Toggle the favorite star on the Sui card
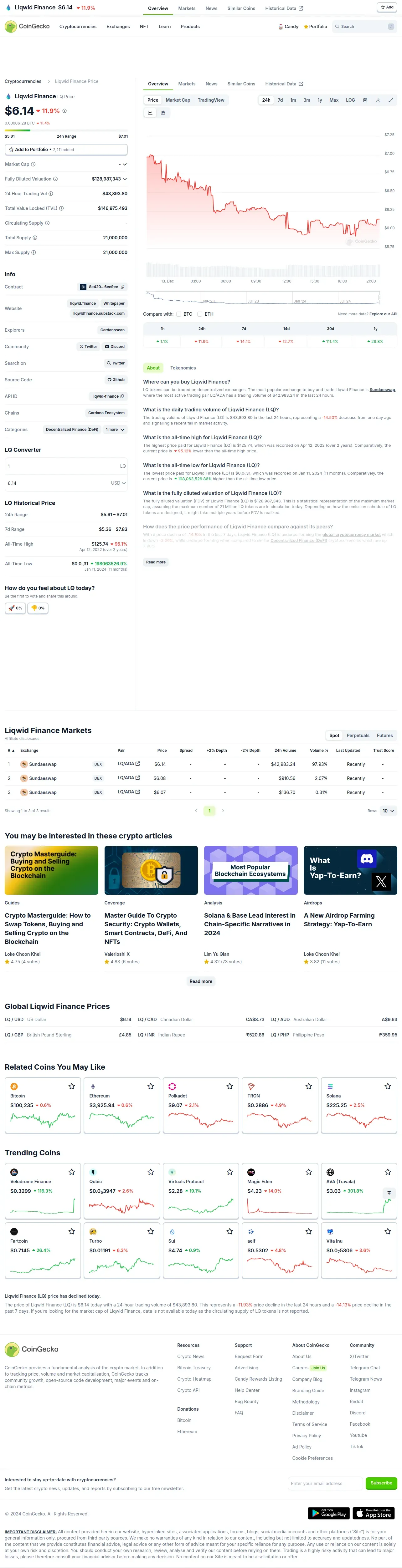 [229, 1231]
